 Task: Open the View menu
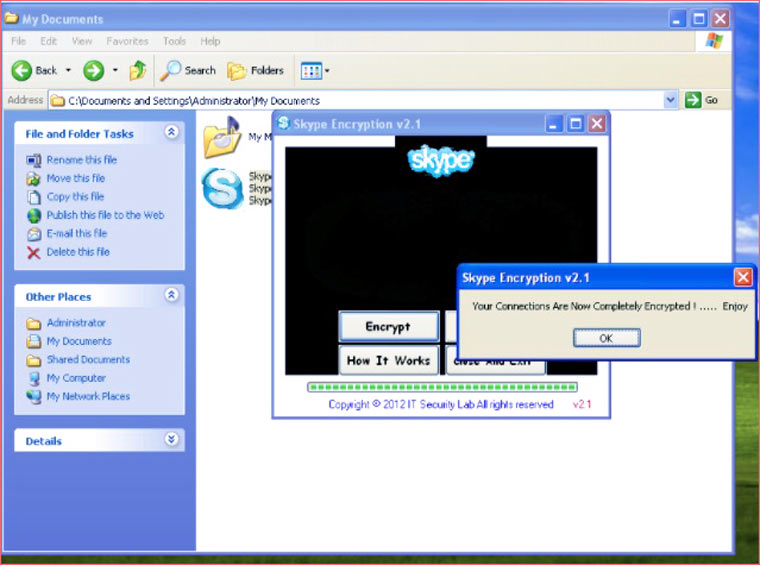tap(82, 41)
